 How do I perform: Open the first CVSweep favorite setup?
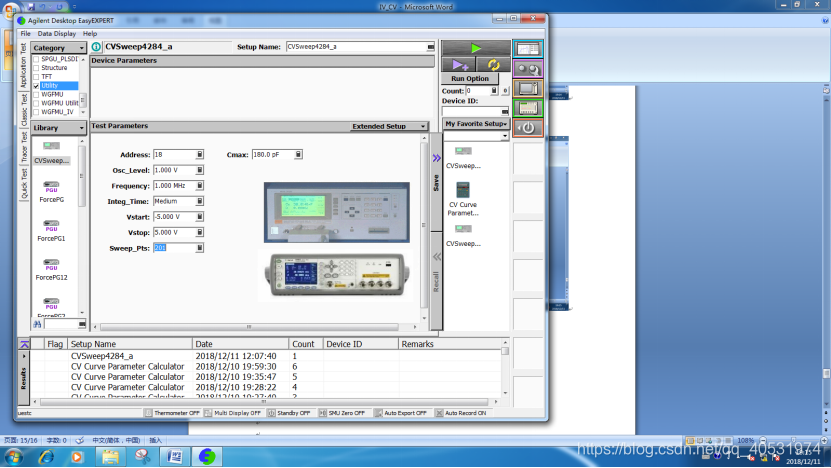(463, 157)
